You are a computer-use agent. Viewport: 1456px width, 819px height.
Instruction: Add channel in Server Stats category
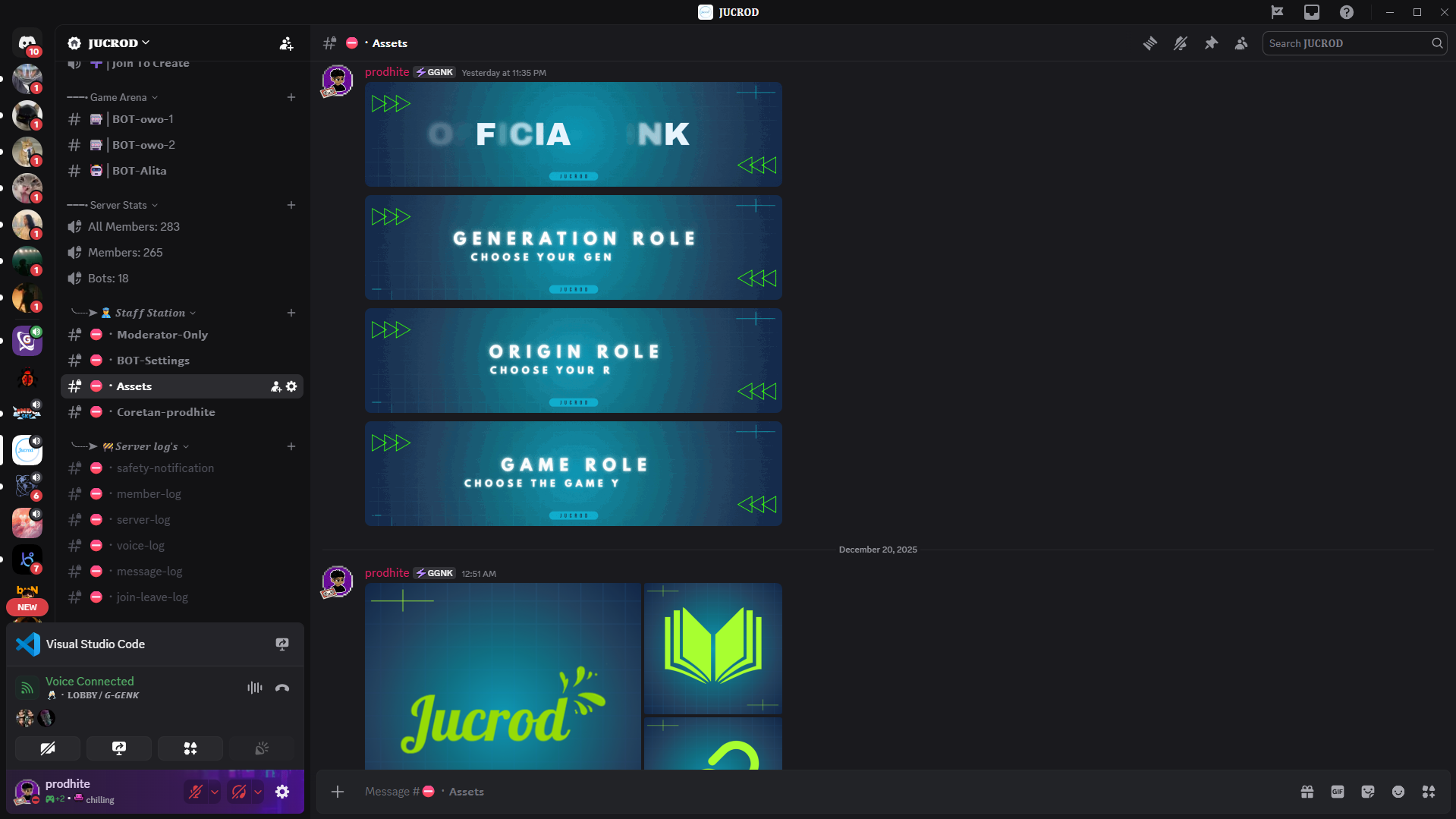[291, 205]
